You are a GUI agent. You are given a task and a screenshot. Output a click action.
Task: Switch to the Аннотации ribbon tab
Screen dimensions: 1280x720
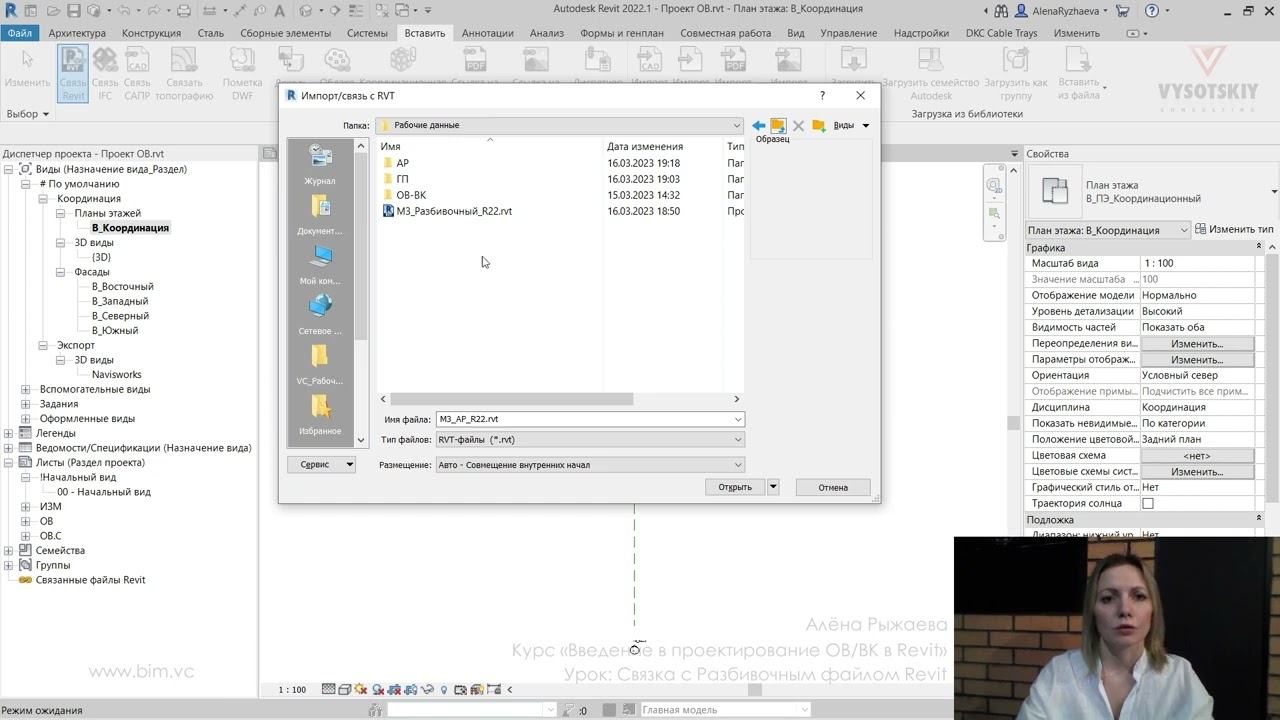coord(488,33)
